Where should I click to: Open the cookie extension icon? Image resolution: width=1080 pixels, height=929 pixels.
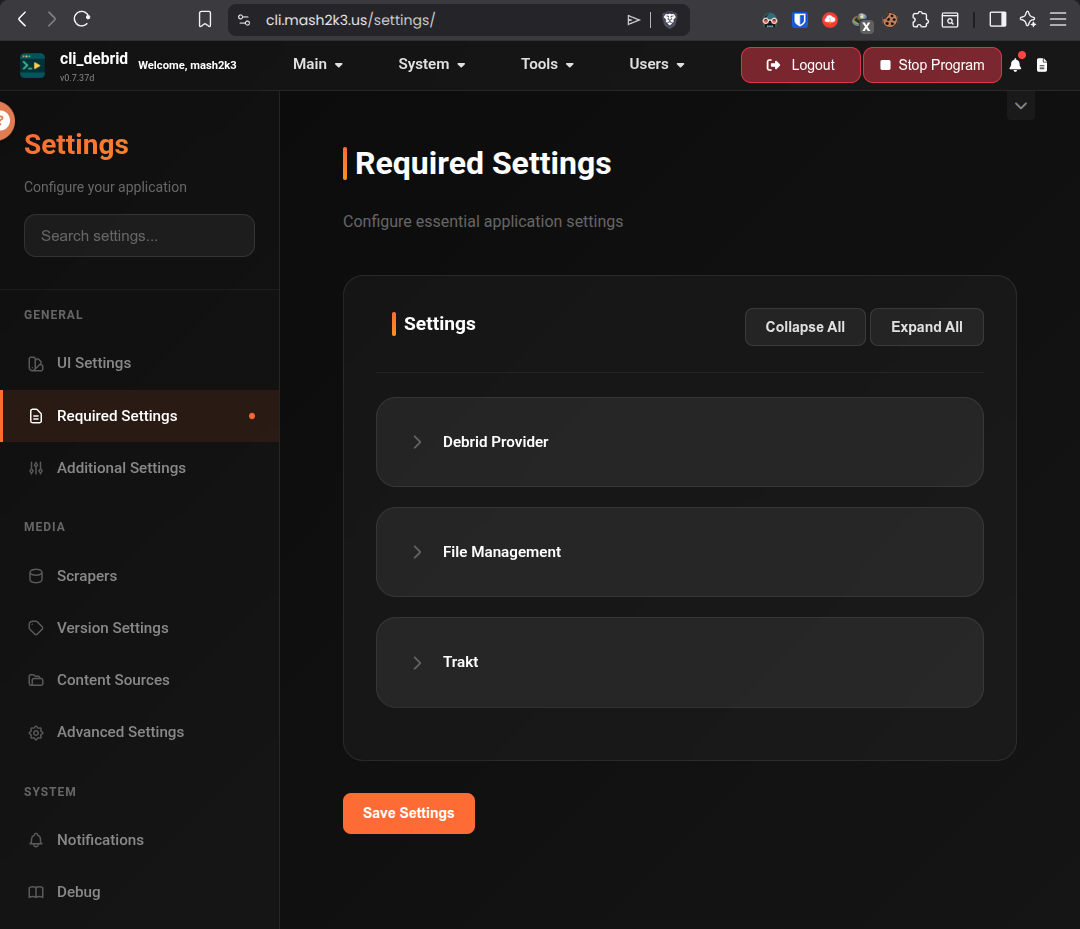pyautogui.click(x=890, y=20)
